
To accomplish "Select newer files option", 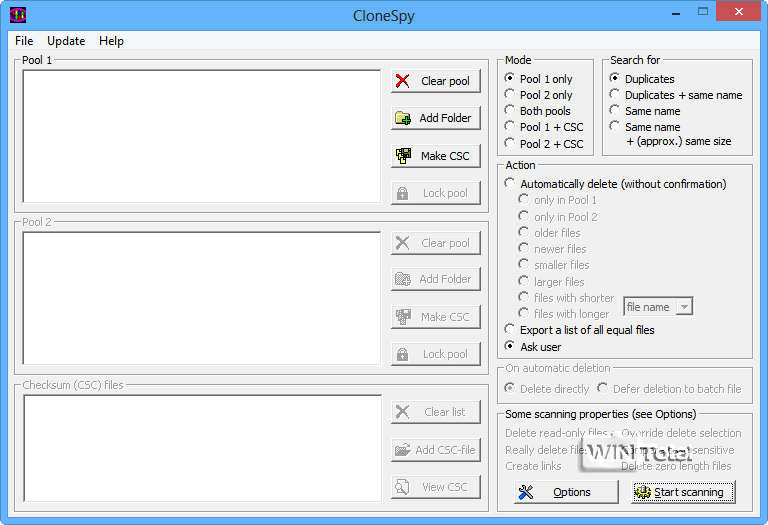I will (x=552, y=249).
